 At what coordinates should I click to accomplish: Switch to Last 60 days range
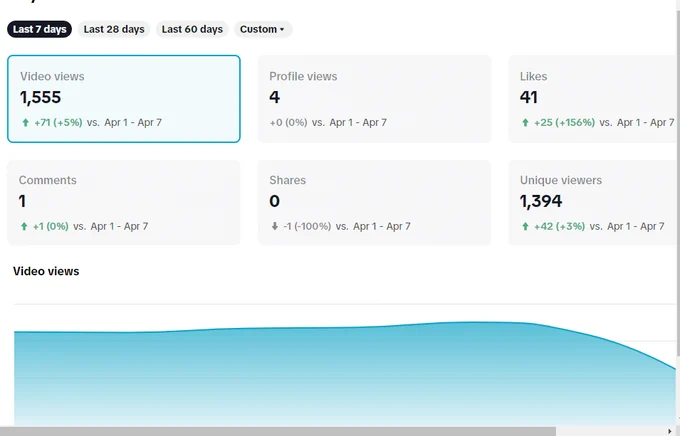point(192,29)
